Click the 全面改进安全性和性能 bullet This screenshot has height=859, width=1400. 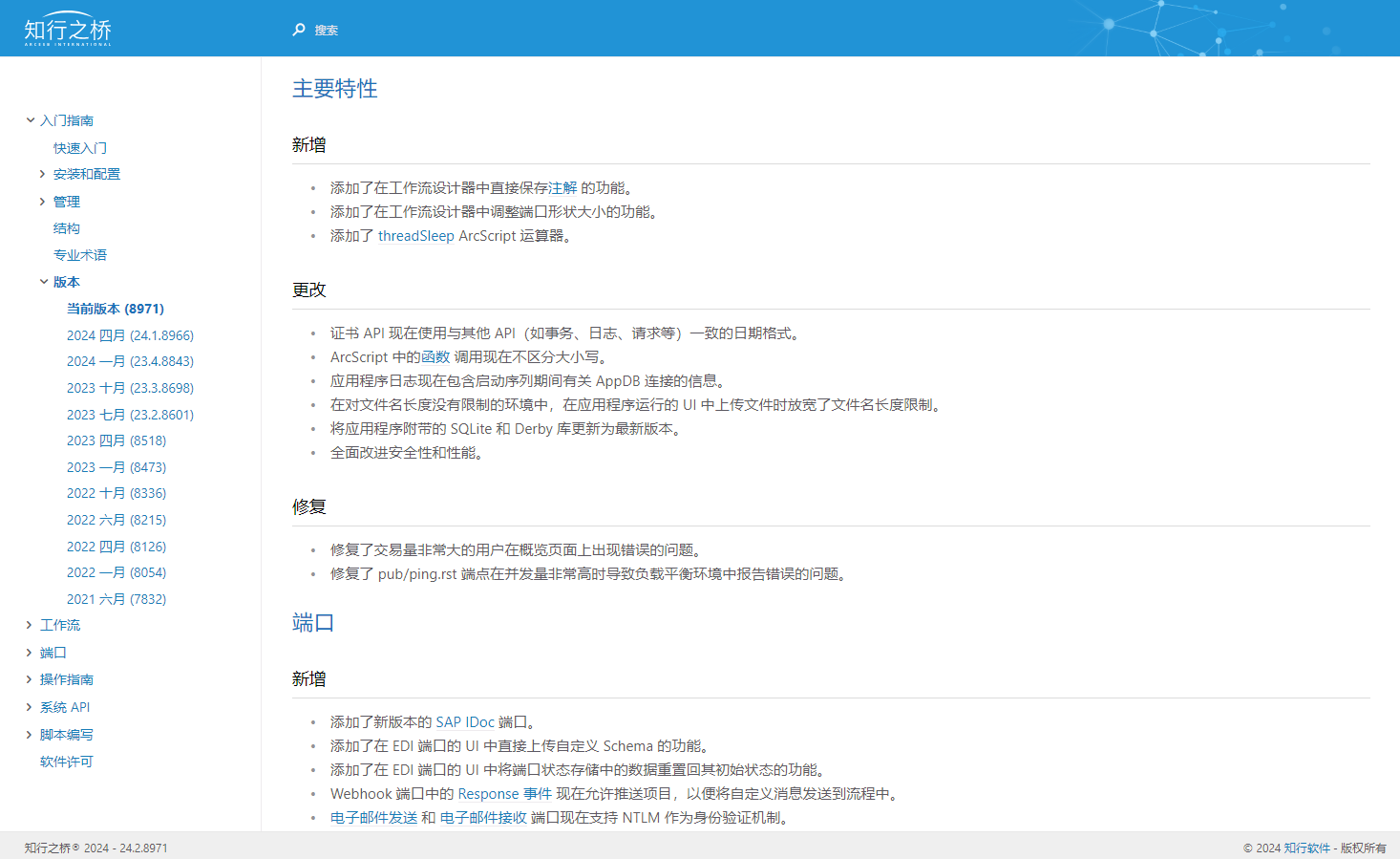tap(409, 453)
